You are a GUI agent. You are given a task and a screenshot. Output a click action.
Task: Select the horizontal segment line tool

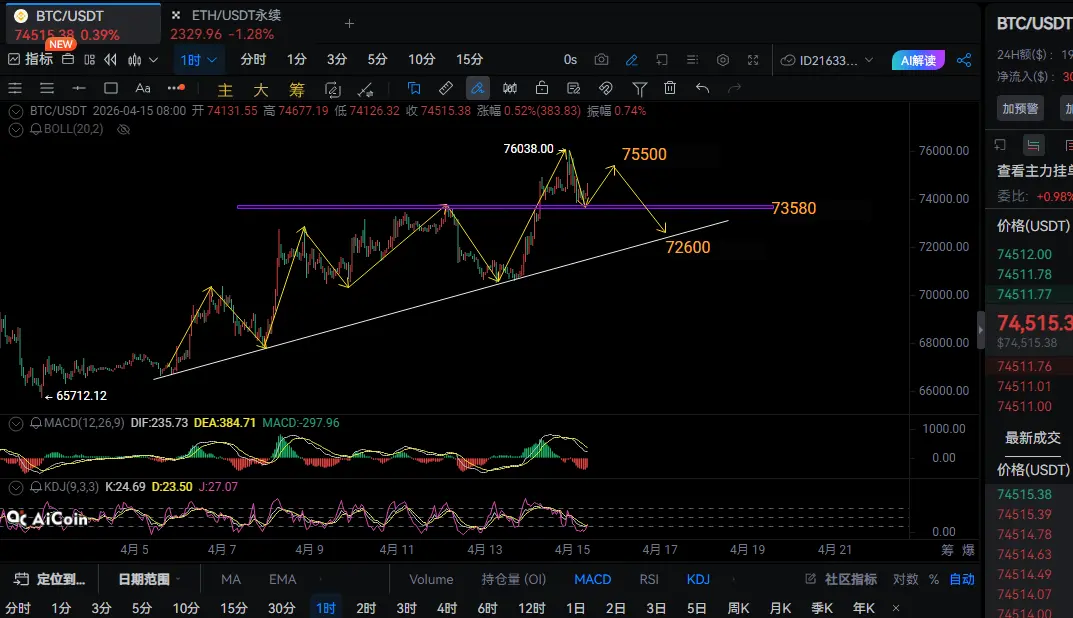[79, 88]
